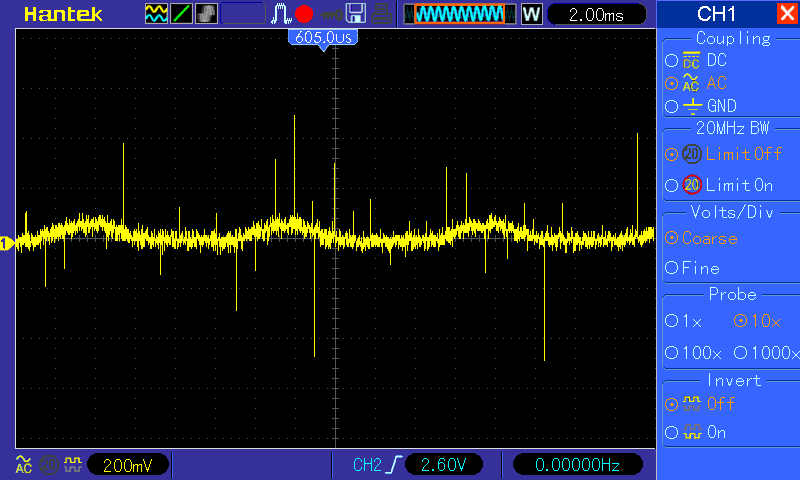The height and width of the screenshot is (480, 800).
Task: Select AC coupling
Action: tap(696, 83)
